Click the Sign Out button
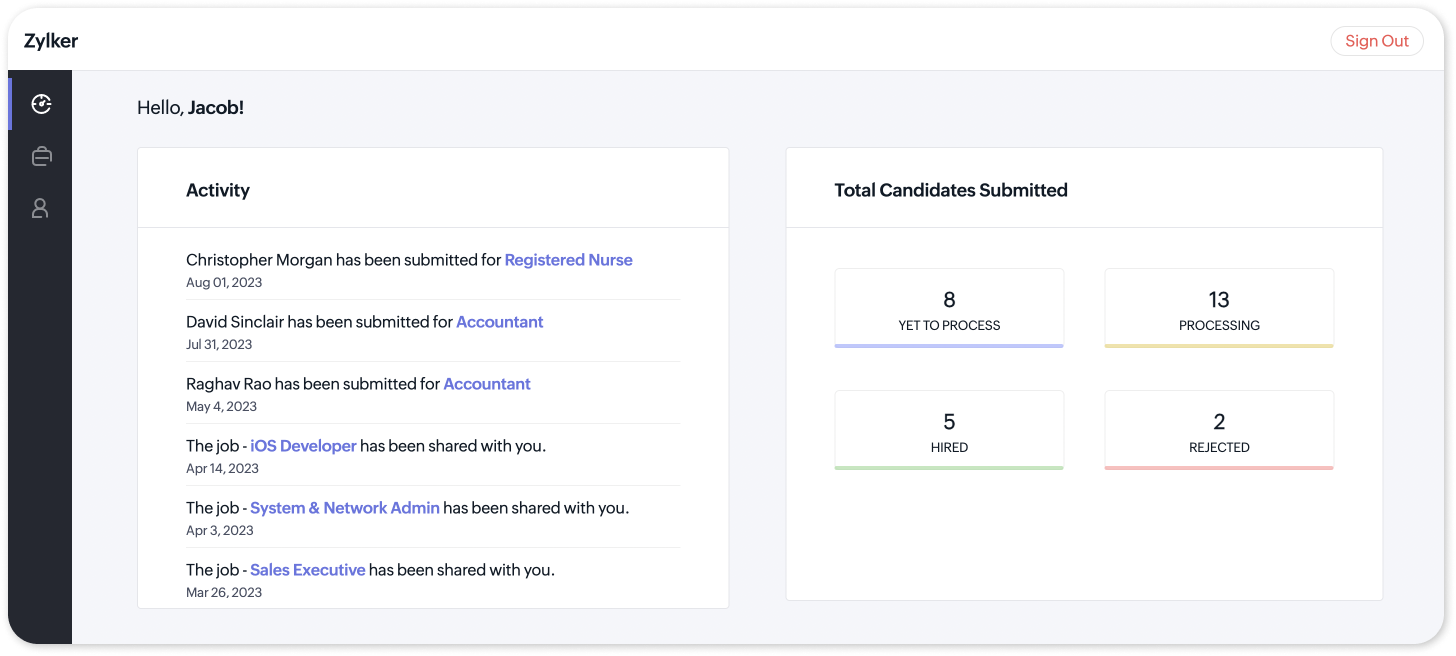This screenshot has width=1456, height=656. [x=1377, y=41]
